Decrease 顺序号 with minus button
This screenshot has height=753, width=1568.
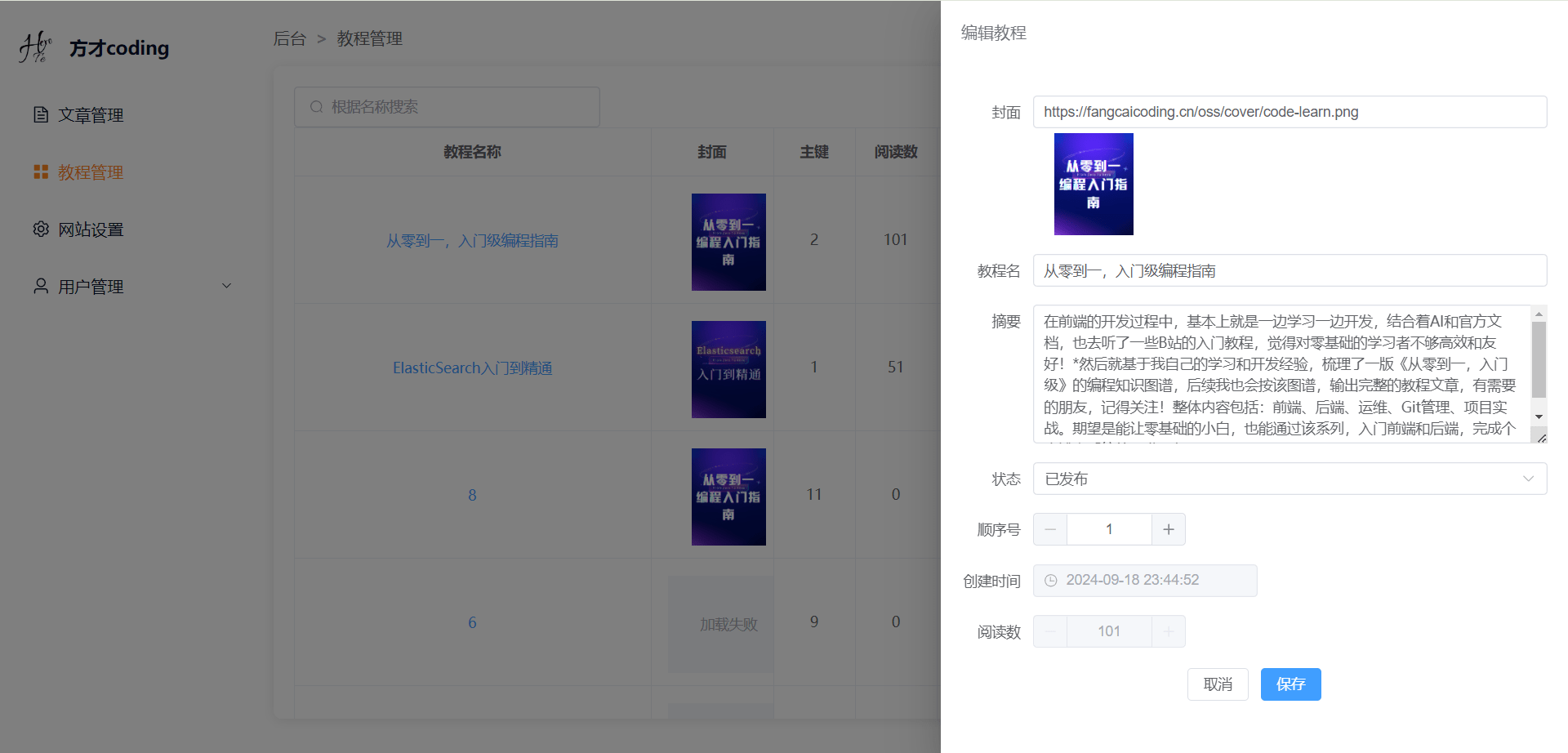(1050, 529)
